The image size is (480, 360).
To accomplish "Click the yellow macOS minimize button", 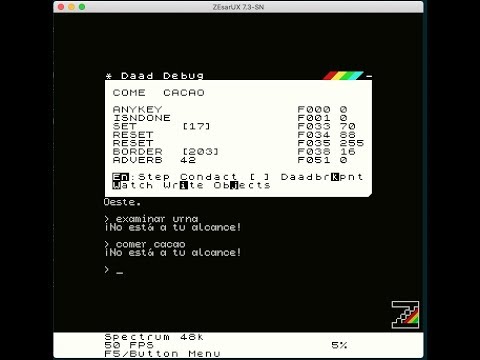I will (x=71, y=7).
